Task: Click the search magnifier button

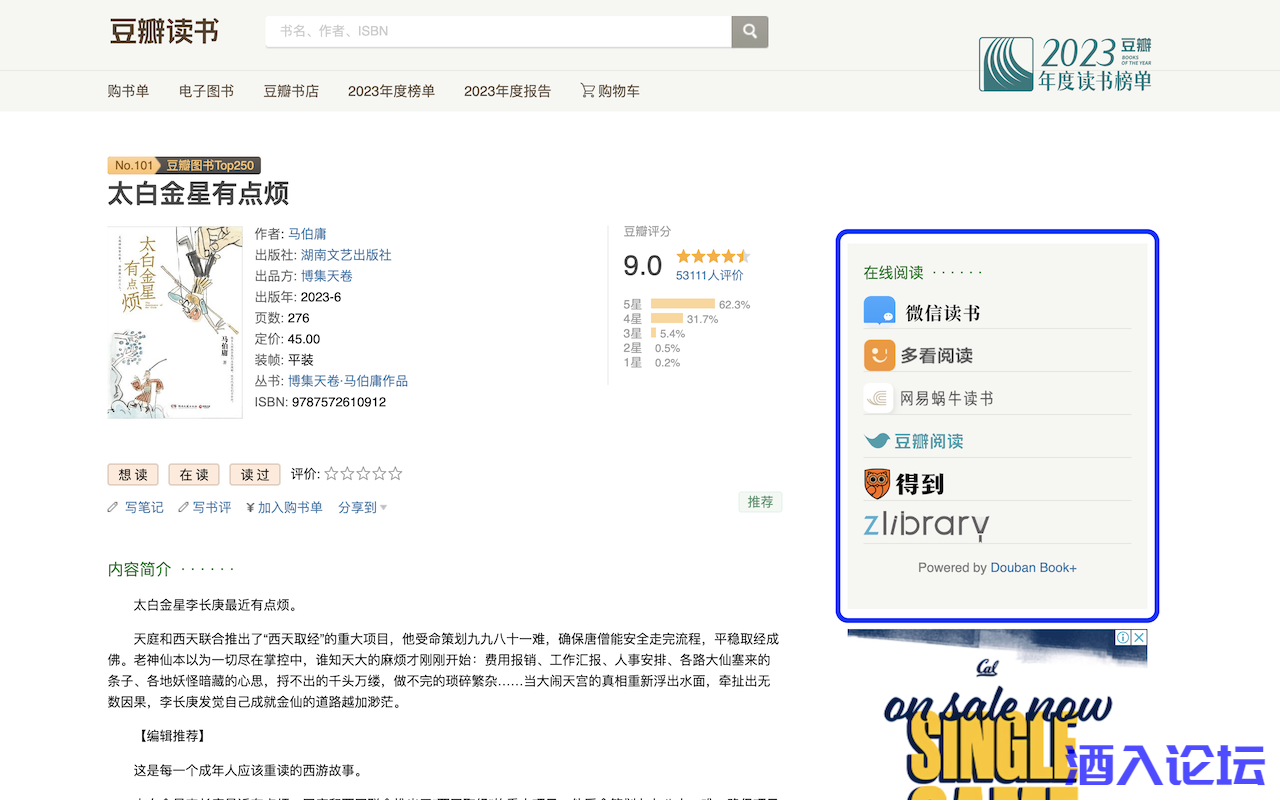Action: (749, 31)
